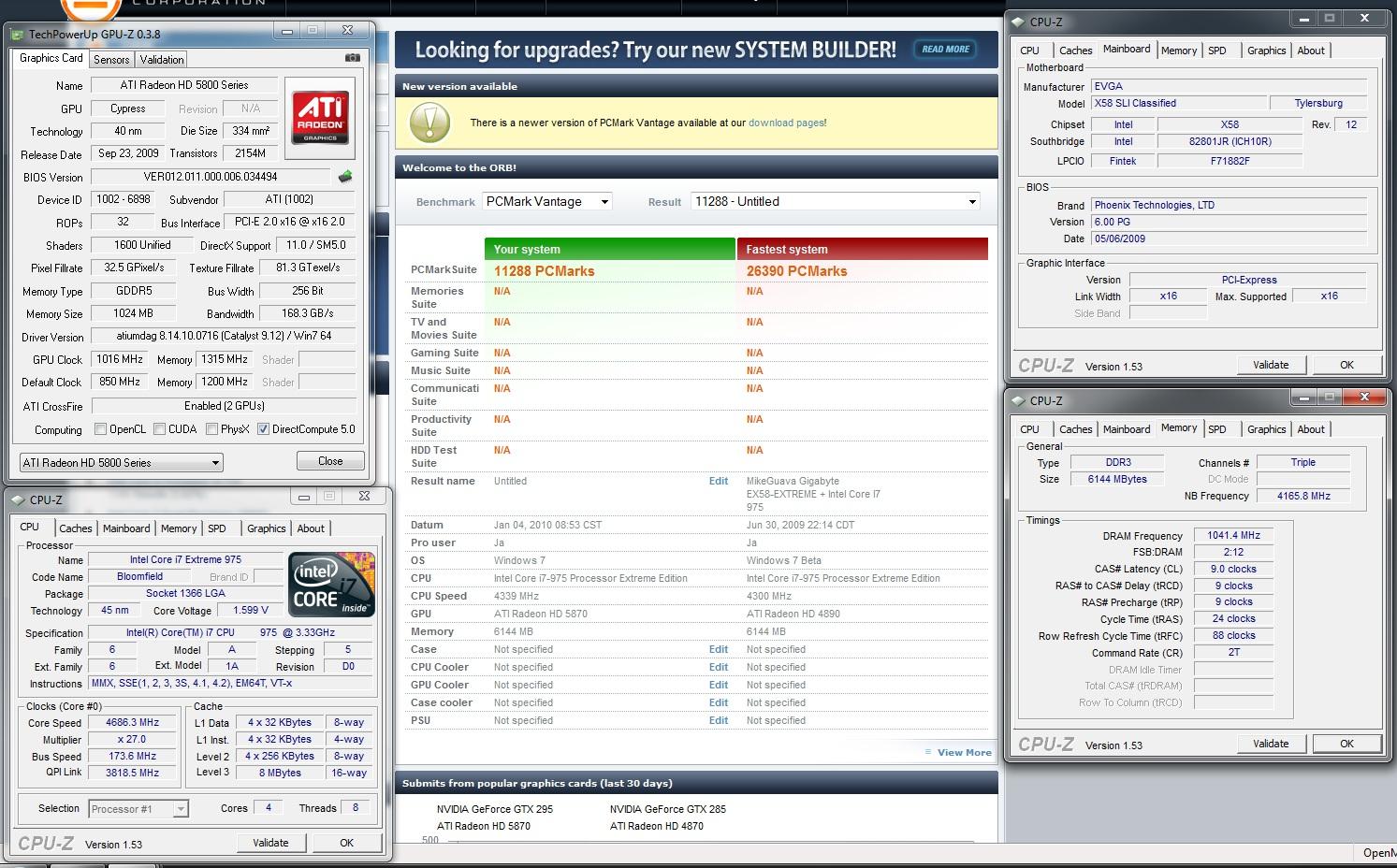Click Validate in the CPU-Z processor window
Screen dimensions: 1397x868
tap(270, 843)
